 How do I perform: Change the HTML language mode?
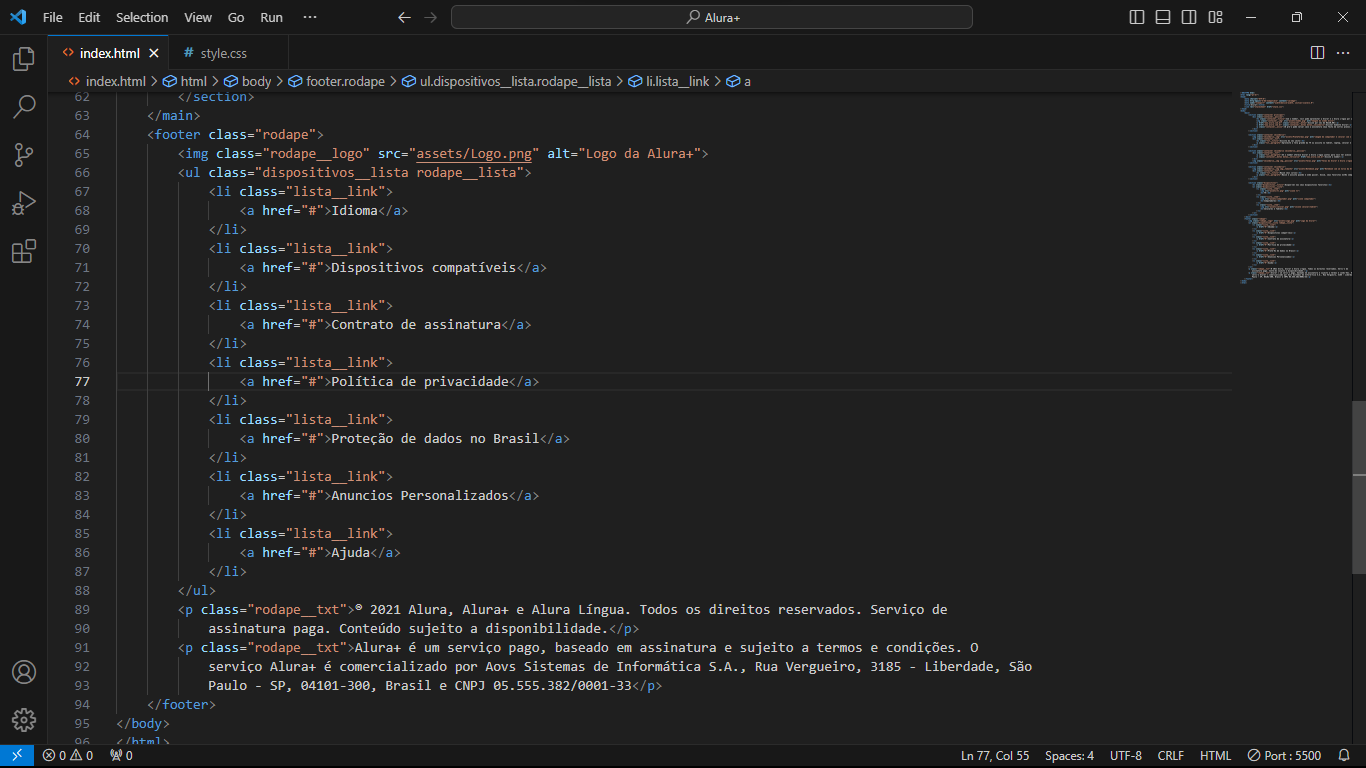pyautogui.click(x=1215, y=756)
